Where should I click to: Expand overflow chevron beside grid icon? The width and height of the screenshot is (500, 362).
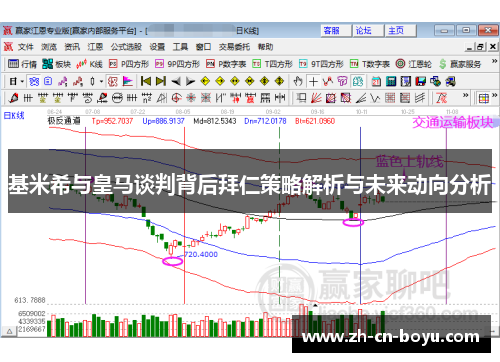[494, 95]
